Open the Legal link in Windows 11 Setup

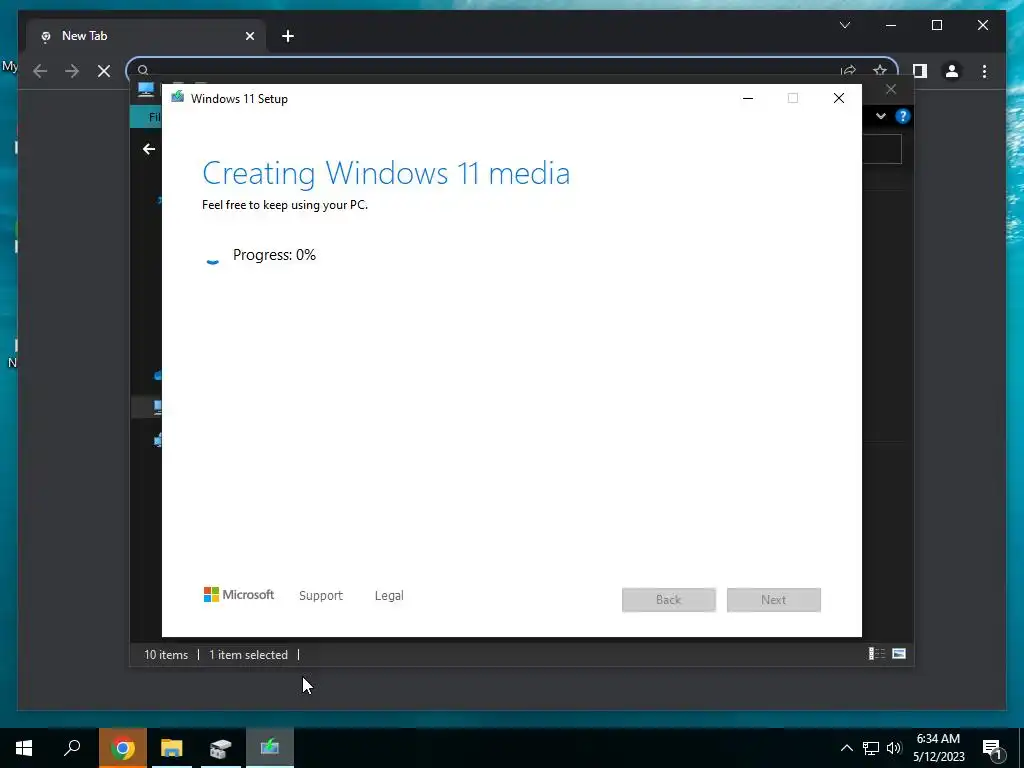click(389, 596)
